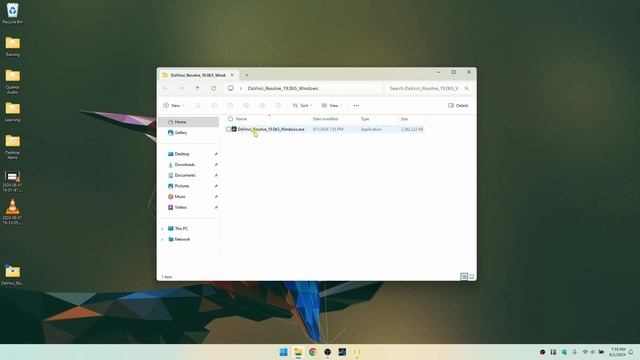Image resolution: width=640 pixels, height=360 pixels.
Task: Toggle the Details pane button
Action: 458,105
